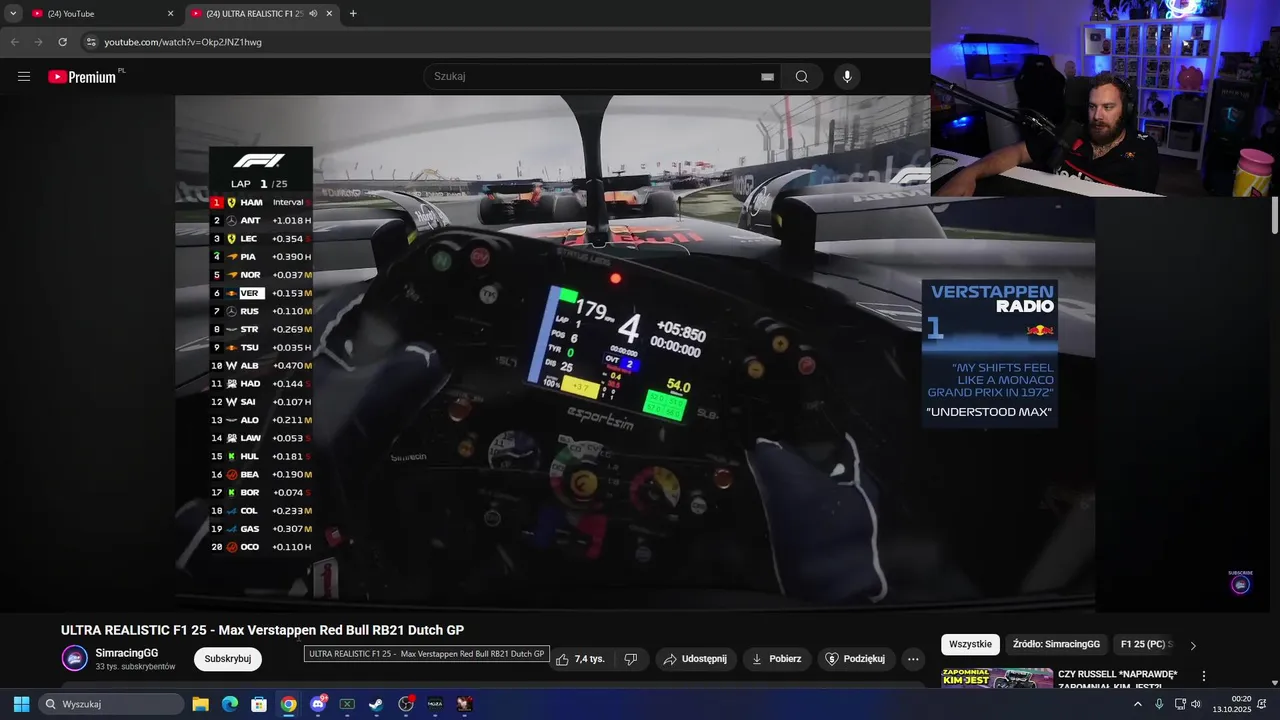Click the Pobierz download button
Screen dimensions: 1280x720
click(x=776, y=659)
